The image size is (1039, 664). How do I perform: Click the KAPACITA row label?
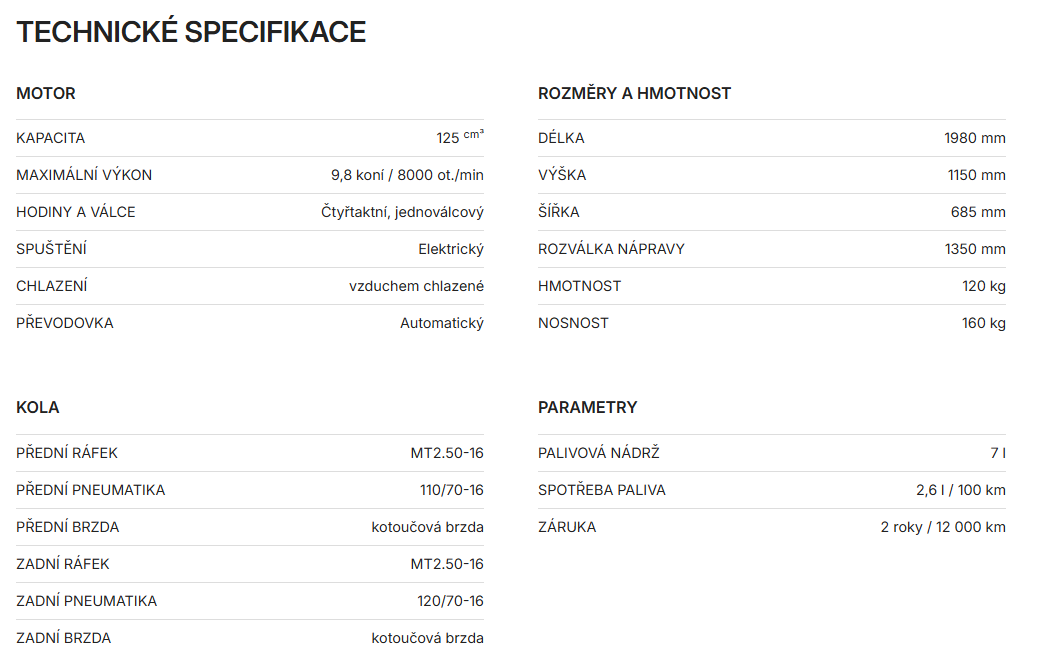click(50, 138)
